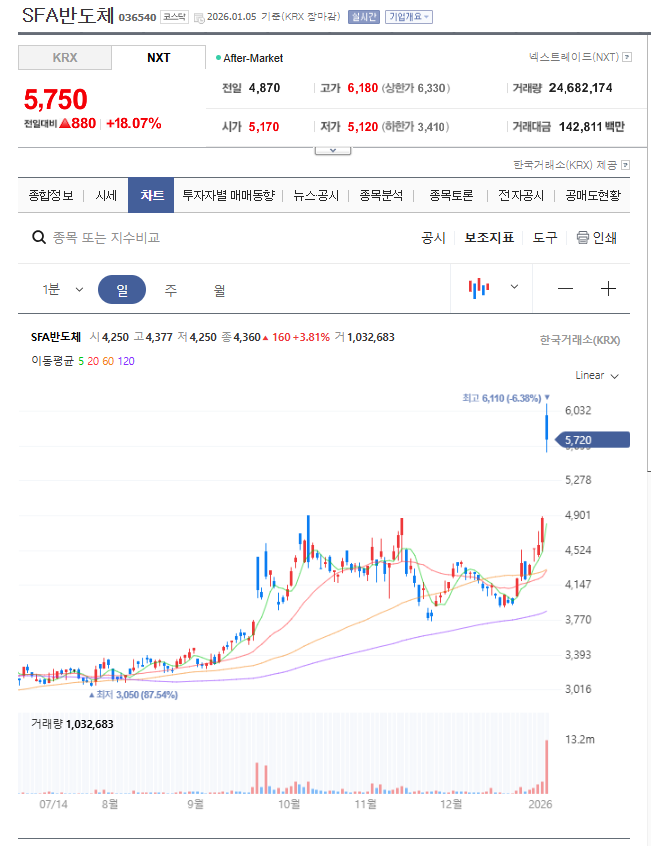Screen dimensions: 651x846
Task: Toggle the 20-day moving average
Action: [x=93, y=361]
